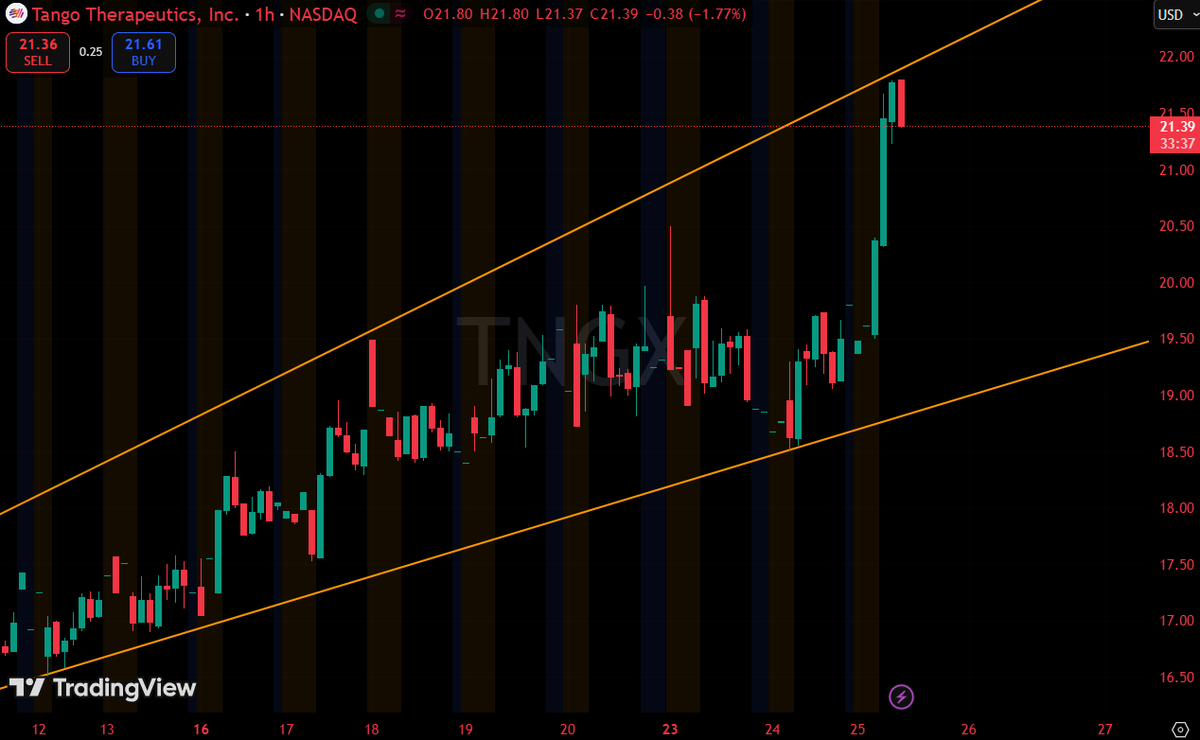1200x740 pixels.
Task: Click the 16.50 price axis label
Action: click(1177, 677)
